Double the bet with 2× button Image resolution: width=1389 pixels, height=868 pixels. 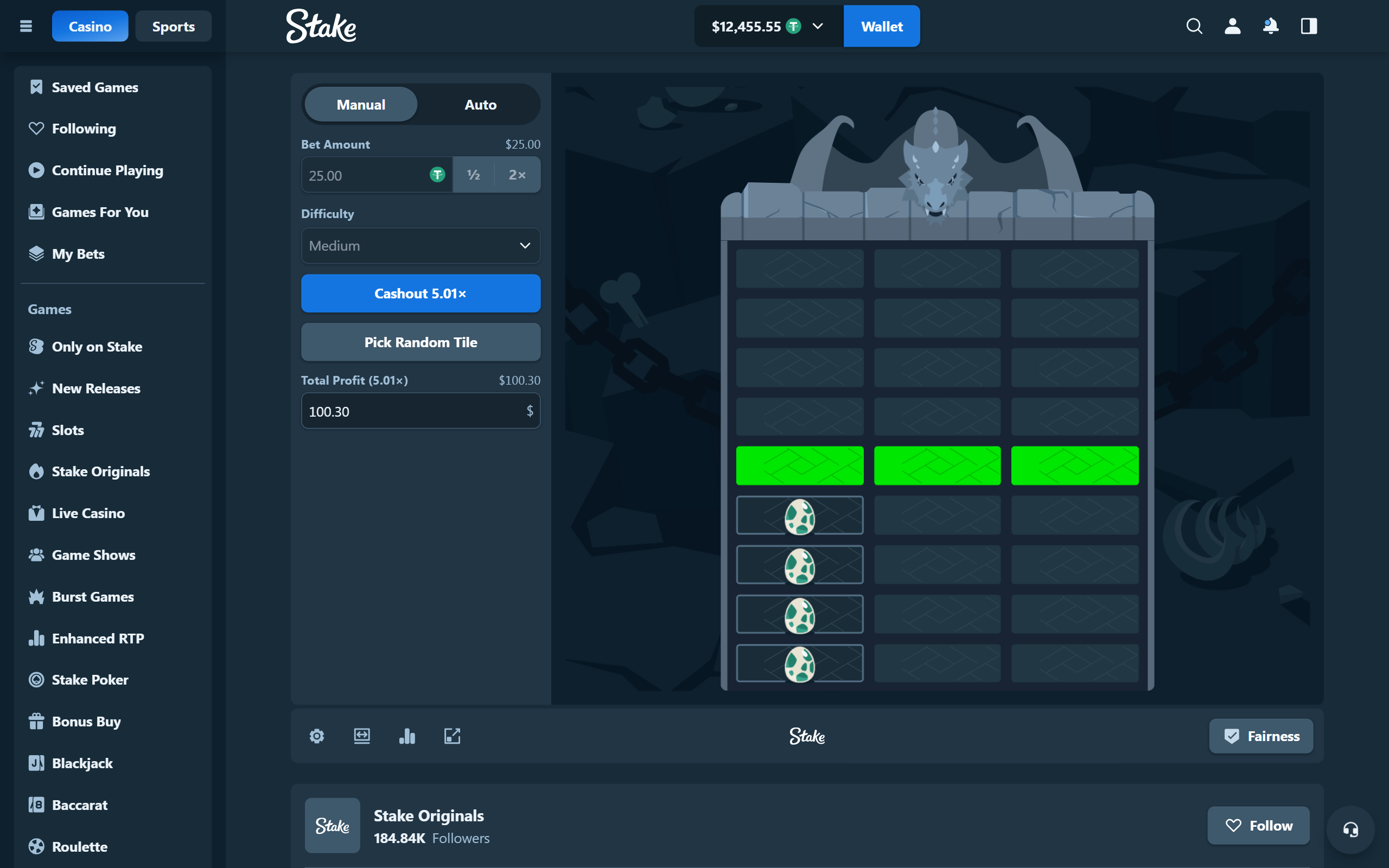pos(517,175)
